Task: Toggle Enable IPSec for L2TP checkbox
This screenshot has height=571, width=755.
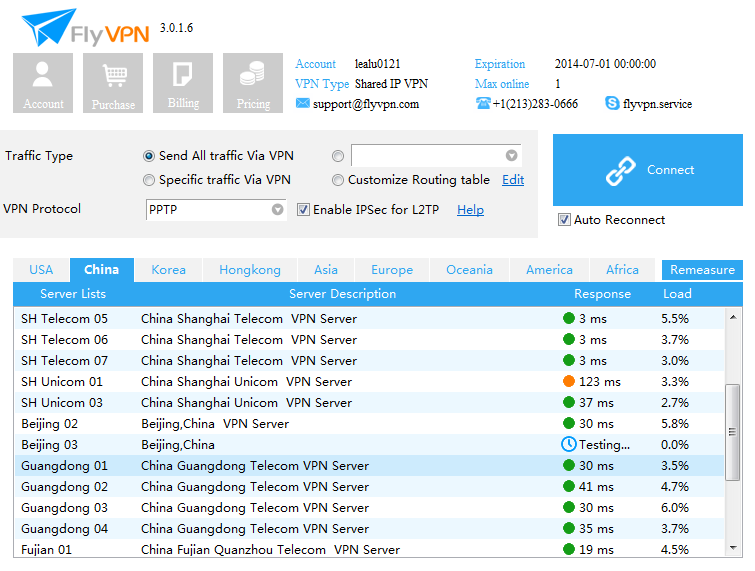Action: [x=303, y=209]
